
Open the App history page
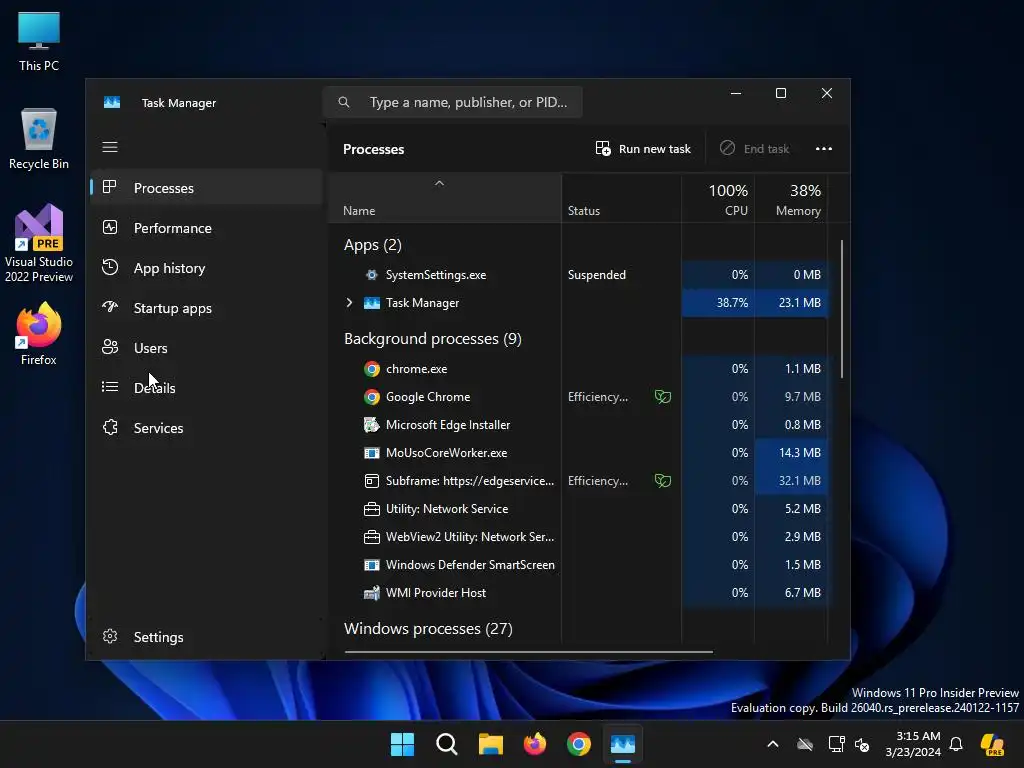(x=206, y=268)
